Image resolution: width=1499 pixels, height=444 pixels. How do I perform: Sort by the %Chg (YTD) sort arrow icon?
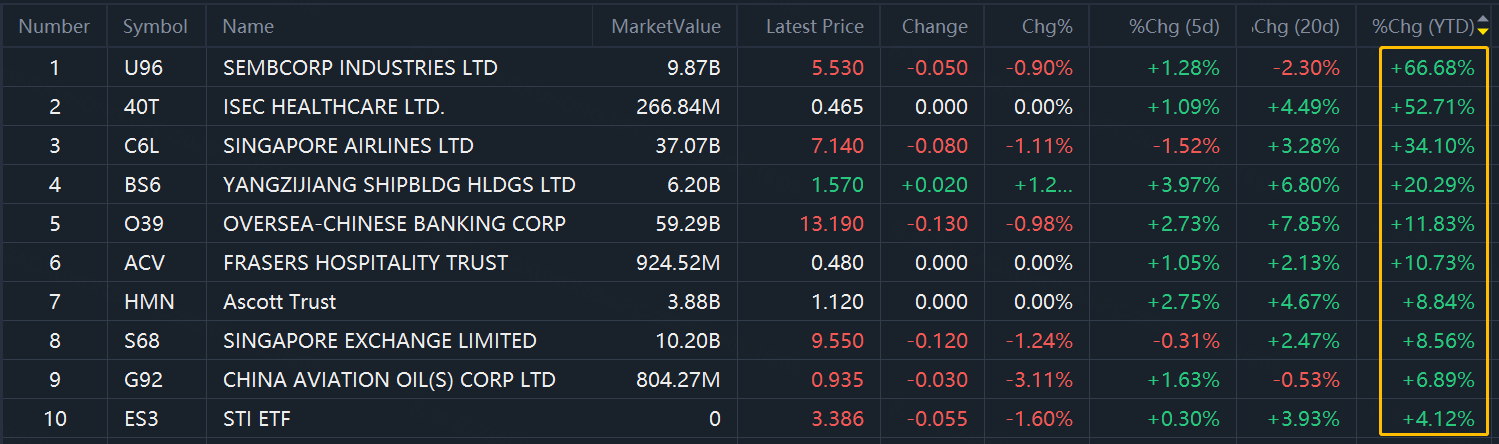tap(1483, 27)
